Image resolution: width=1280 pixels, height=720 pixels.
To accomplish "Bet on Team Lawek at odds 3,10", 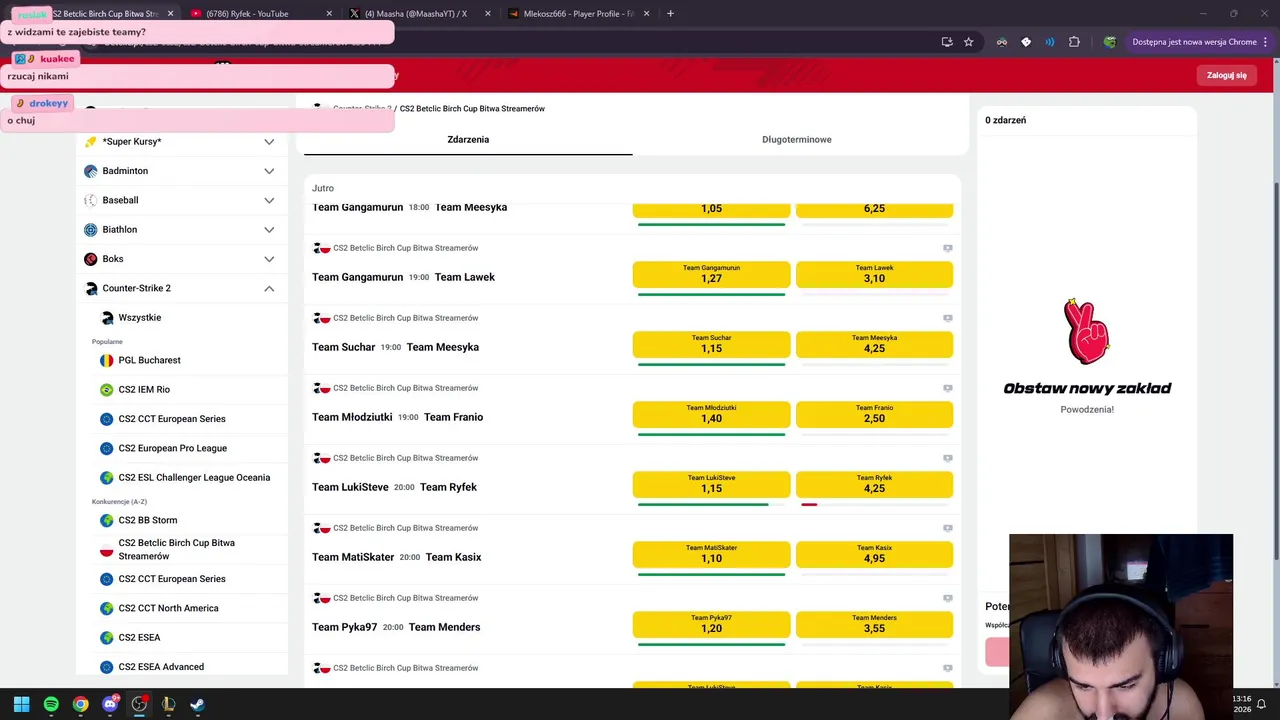I will [875, 274].
